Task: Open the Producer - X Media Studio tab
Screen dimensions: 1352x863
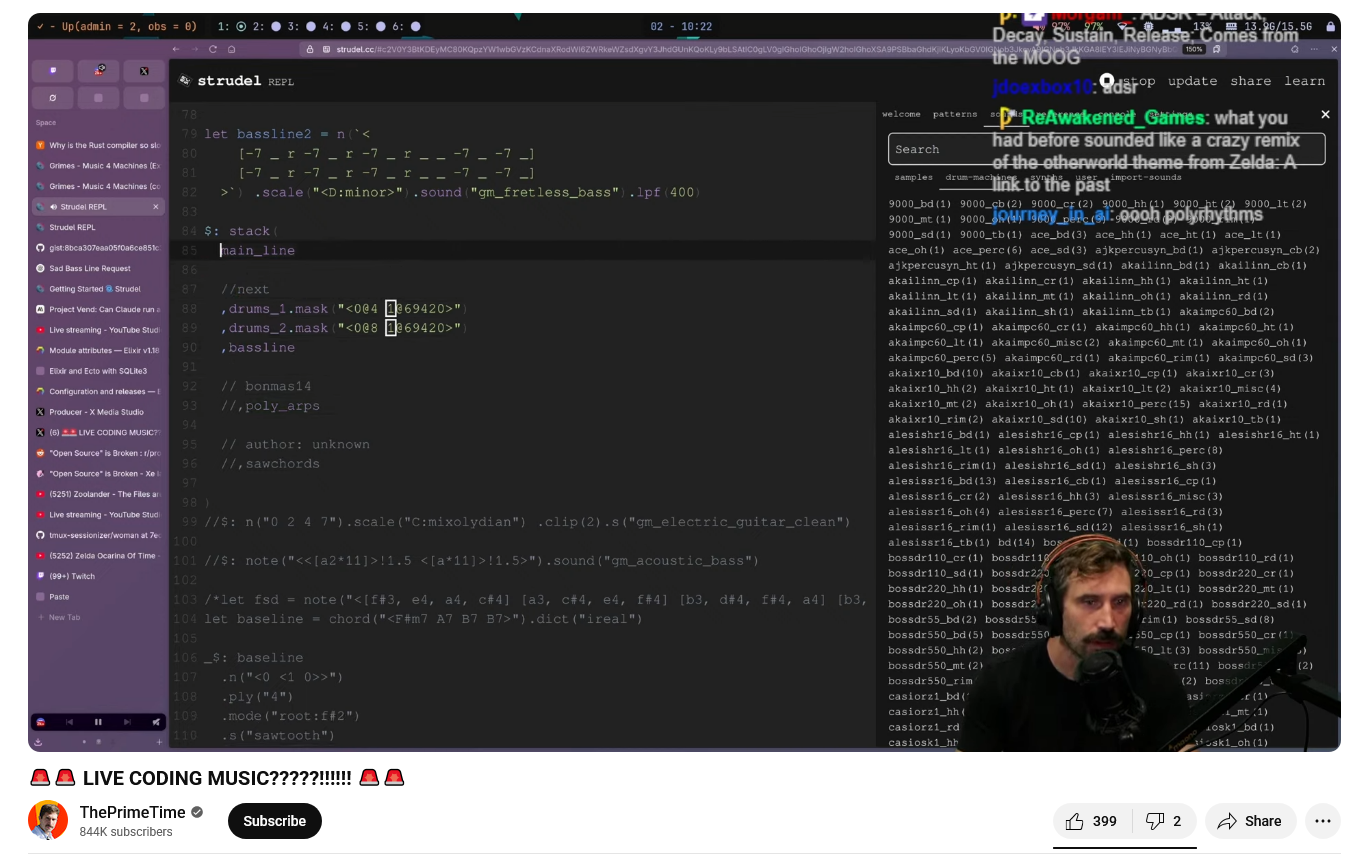Action: (x=98, y=412)
